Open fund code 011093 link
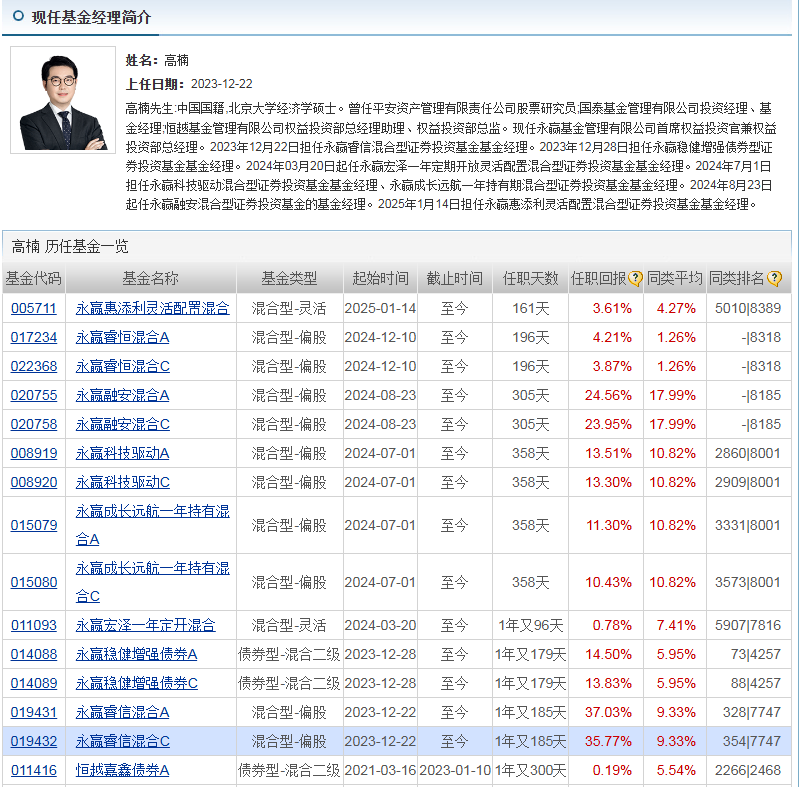This screenshot has width=799, height=787. tap(34, 625)
